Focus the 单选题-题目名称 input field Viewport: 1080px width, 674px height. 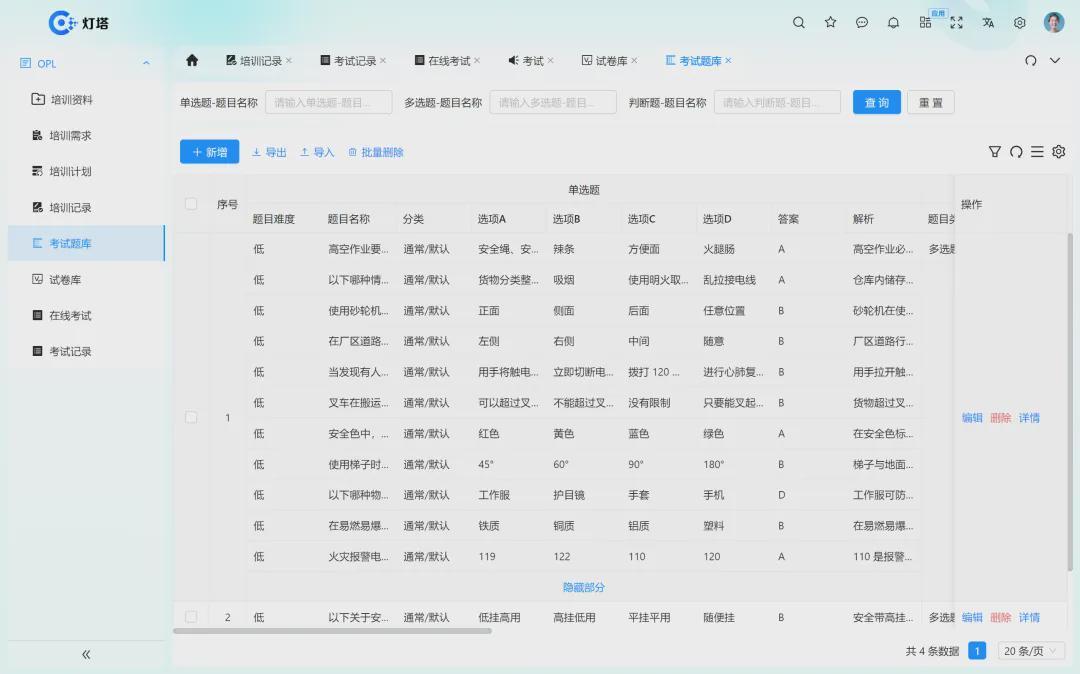click(x=329, y=103)
